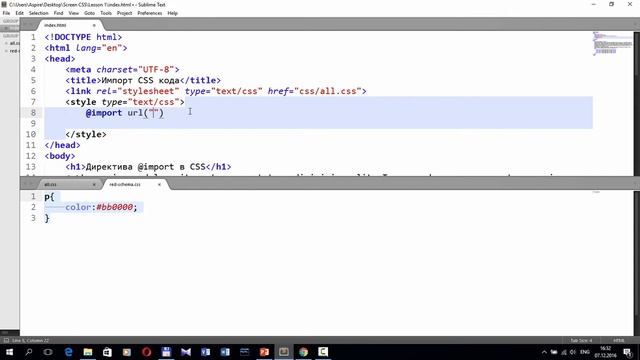640x360 pixels.
Task: Click the code minimap in the top pane
Action: (x=612, y=43)
